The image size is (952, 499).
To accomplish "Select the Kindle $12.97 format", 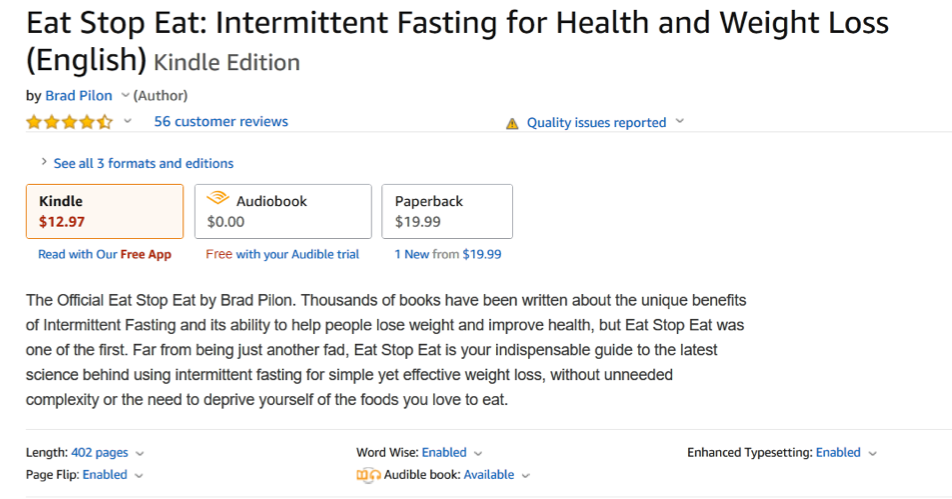I will [x=104, y=211].
